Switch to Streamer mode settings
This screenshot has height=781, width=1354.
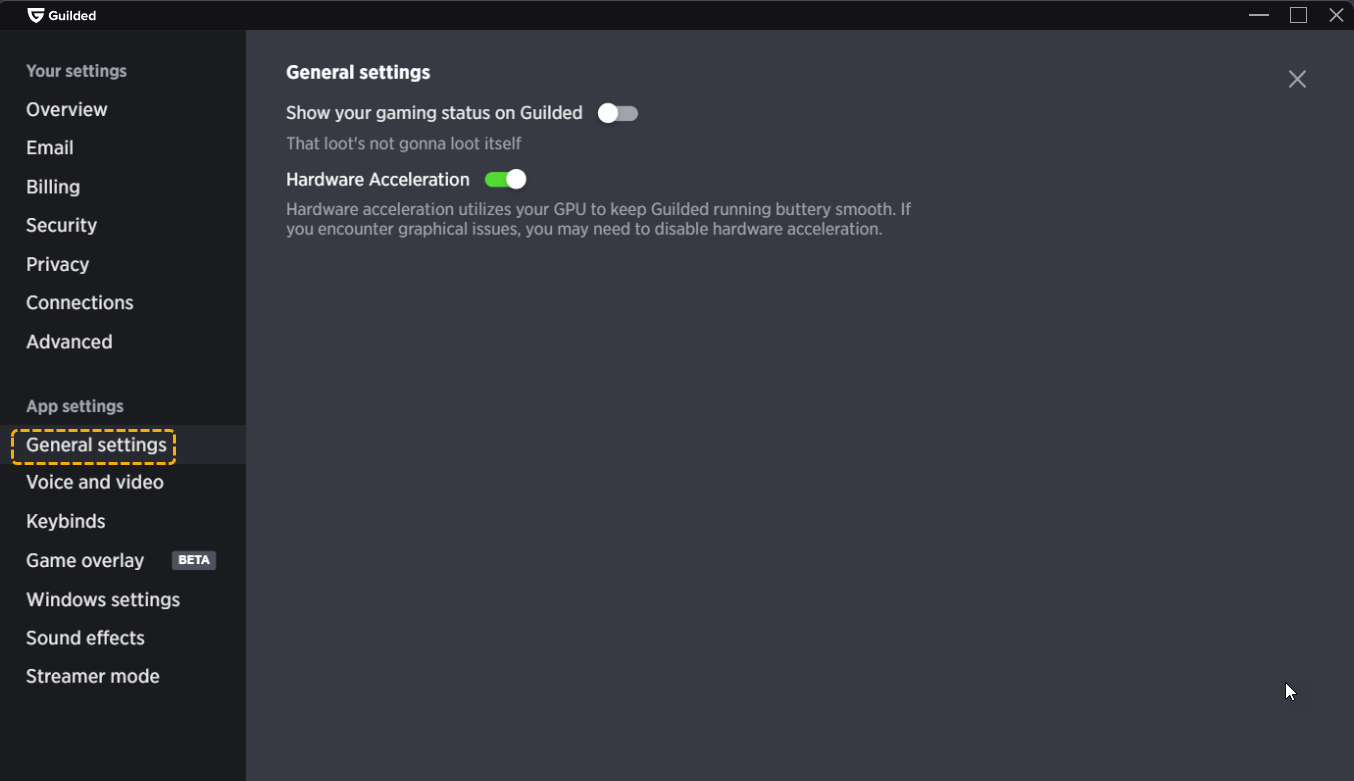click(x=93, y=676)
